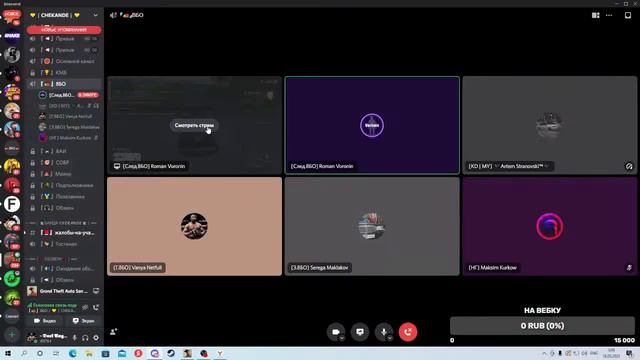Click the Видео button in voice panel
640x360 pixels.
(45, 321)
